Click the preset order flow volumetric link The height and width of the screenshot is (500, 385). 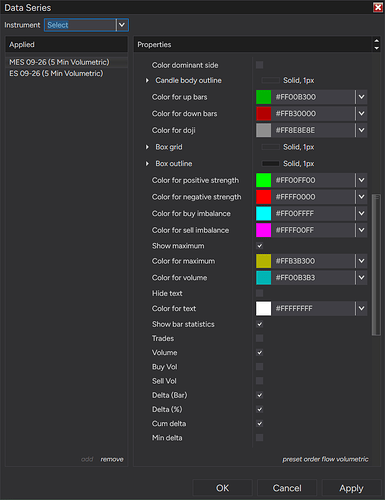click(x=325, y=459)
